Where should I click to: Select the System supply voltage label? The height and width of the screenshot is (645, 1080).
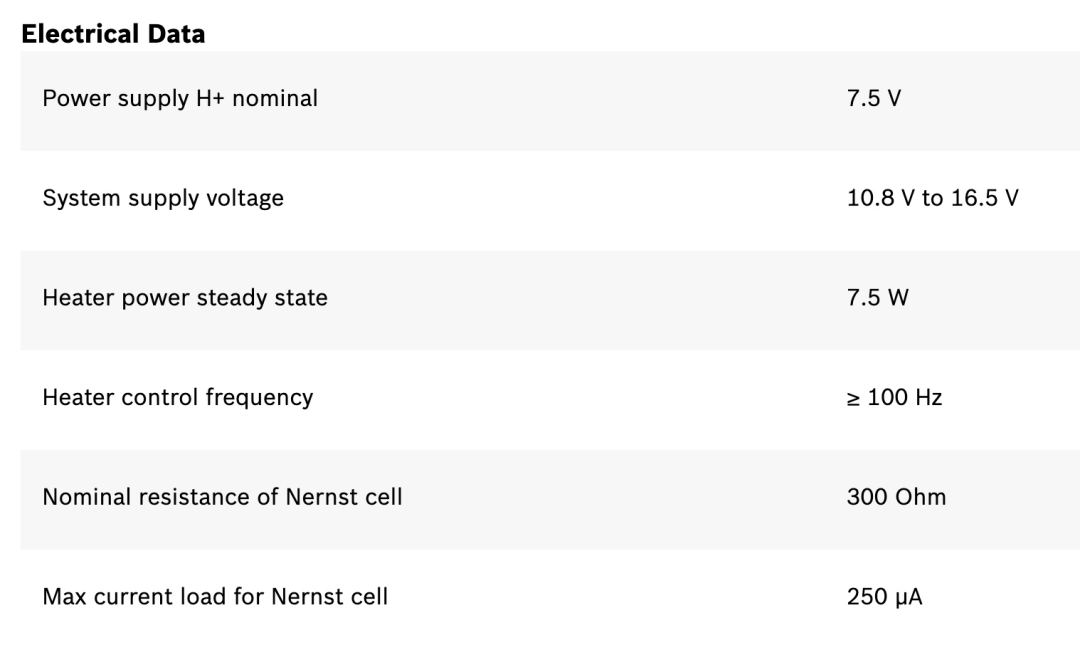click(x=163, y=198)
